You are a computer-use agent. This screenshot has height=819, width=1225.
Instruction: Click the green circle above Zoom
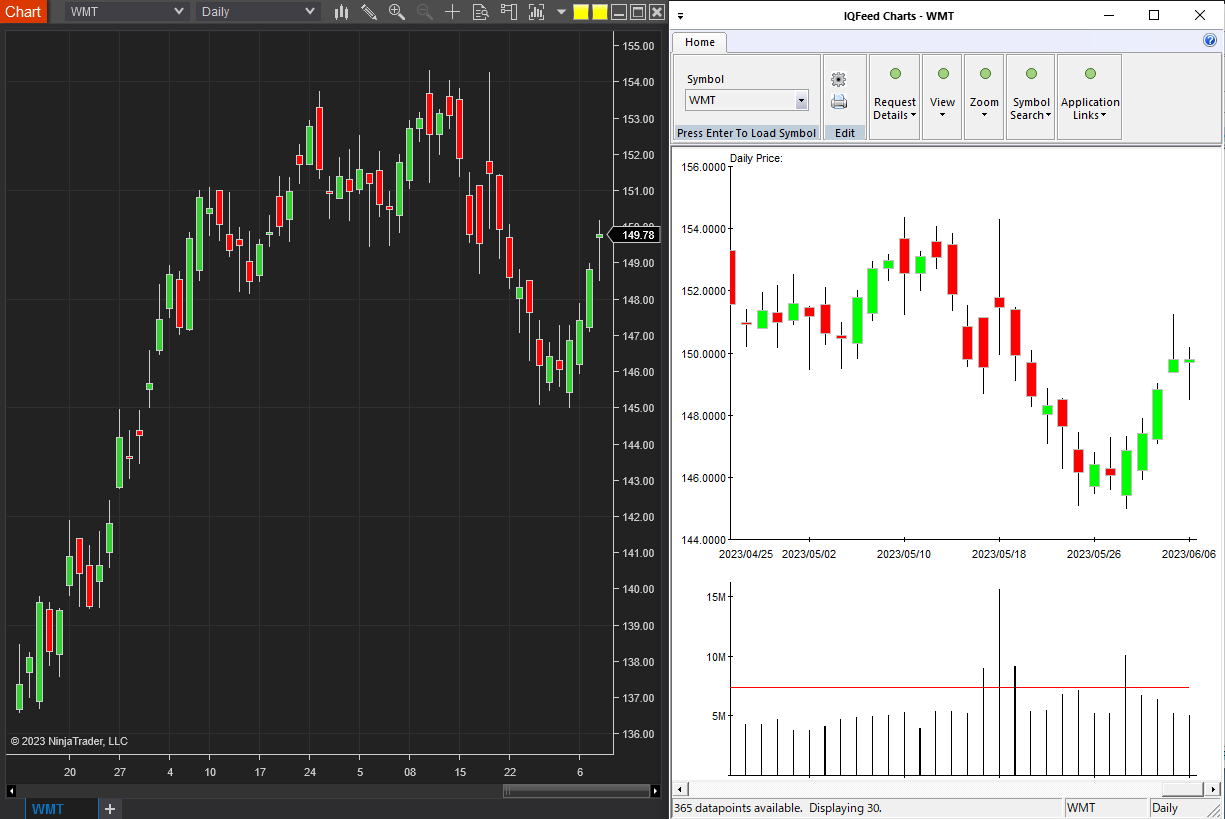[x=985, y=74]
